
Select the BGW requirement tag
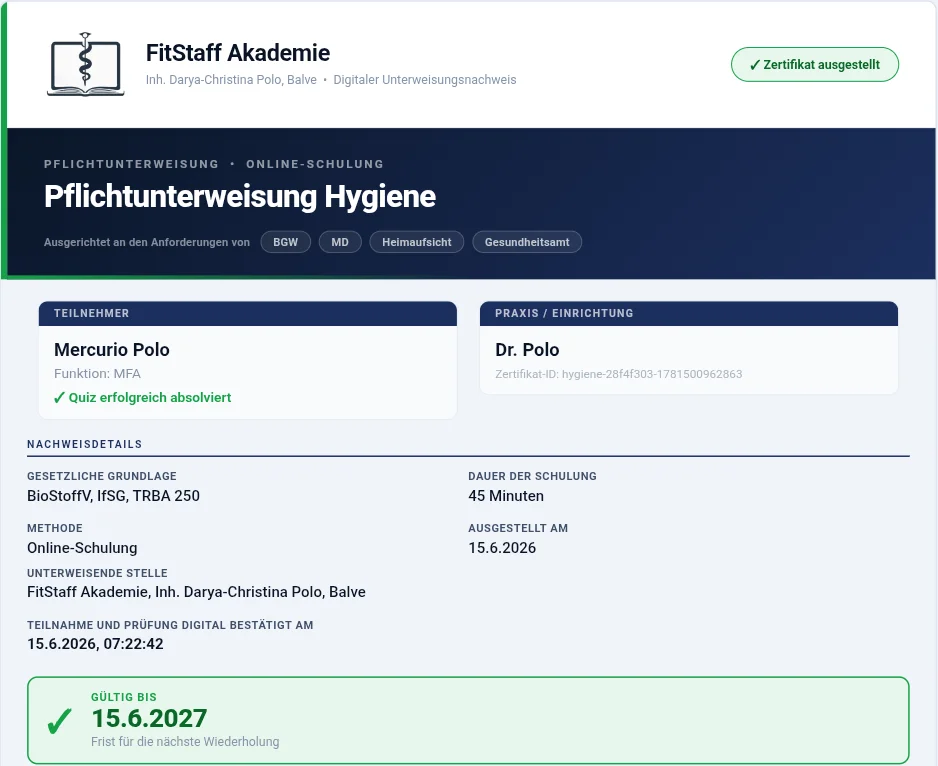click(285, 242)
